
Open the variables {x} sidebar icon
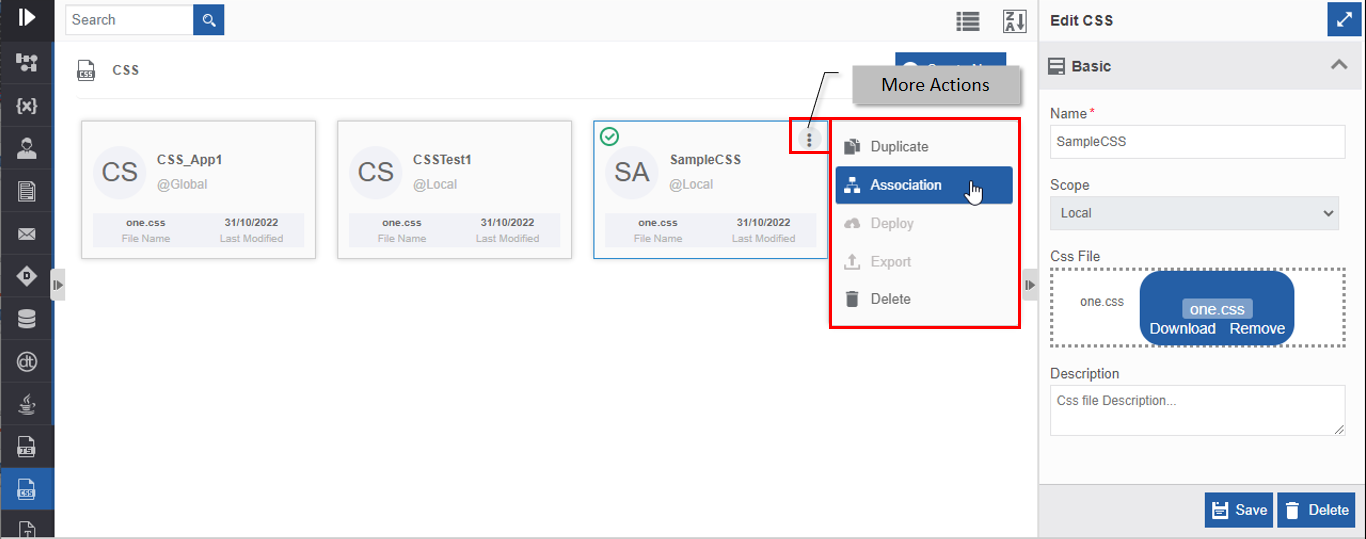(x=27, y=106)
